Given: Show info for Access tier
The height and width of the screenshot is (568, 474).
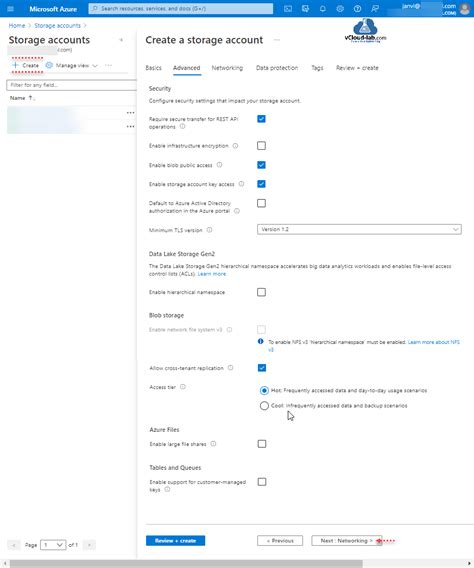Looking at the screenshot, I should (183, 387).
